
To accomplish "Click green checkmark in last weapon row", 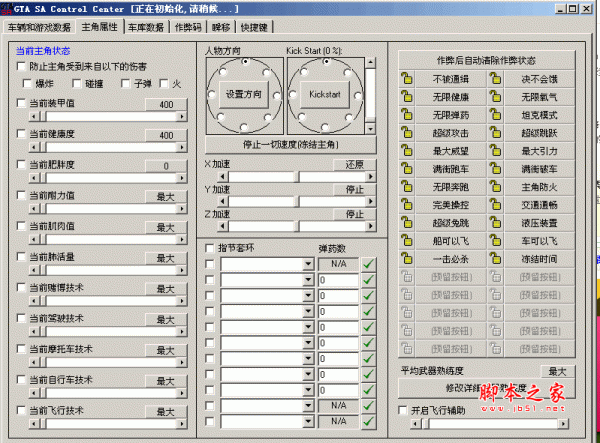I will [368, 421].
